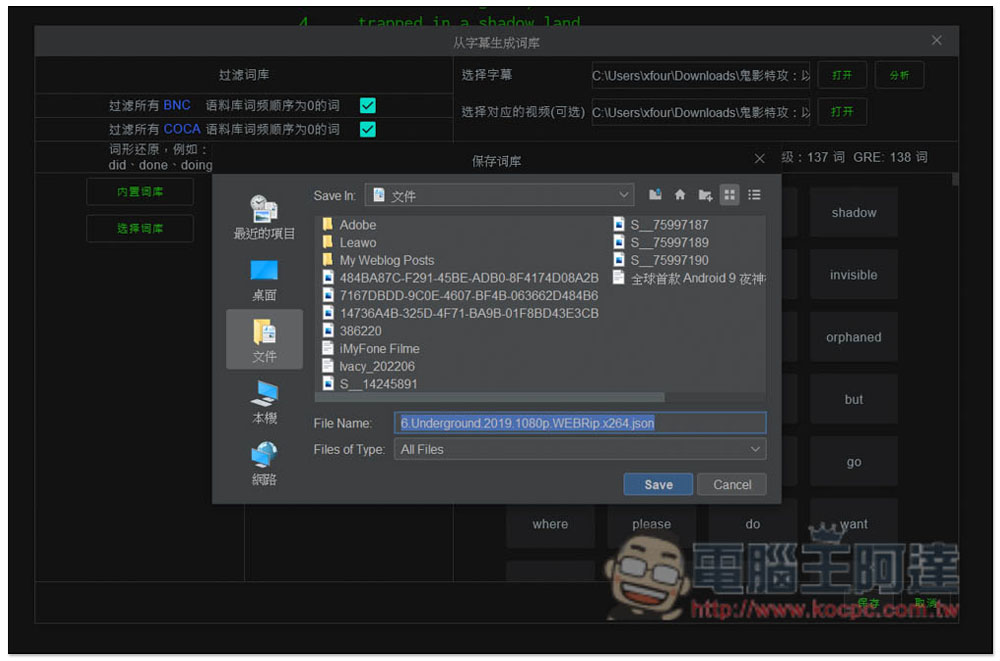Open Desktop (桌面) shortcut

pos(264,279)
